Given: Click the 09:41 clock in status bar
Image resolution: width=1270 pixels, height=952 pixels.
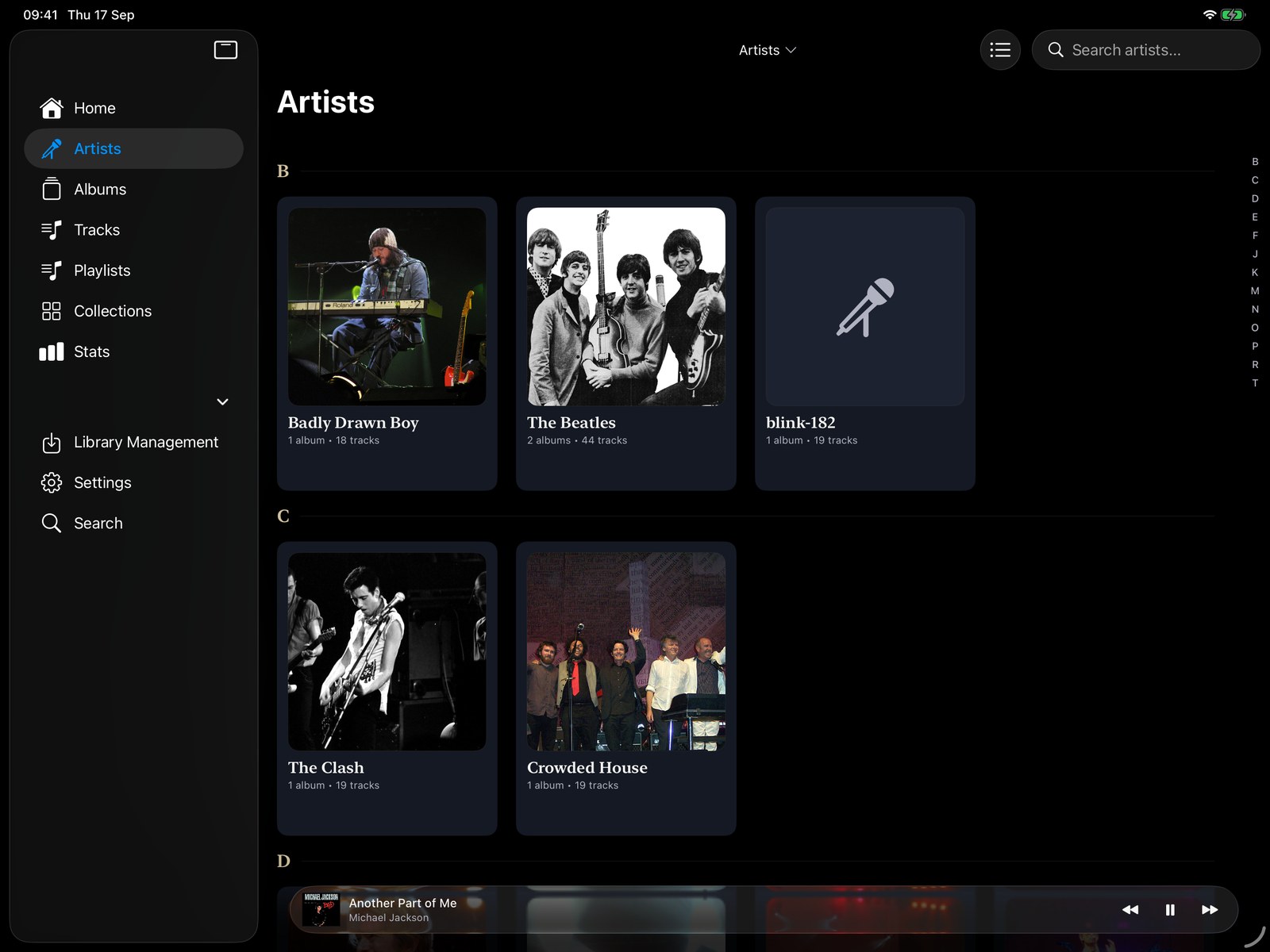Looking at the screenshot, I should tap(40, 14).
